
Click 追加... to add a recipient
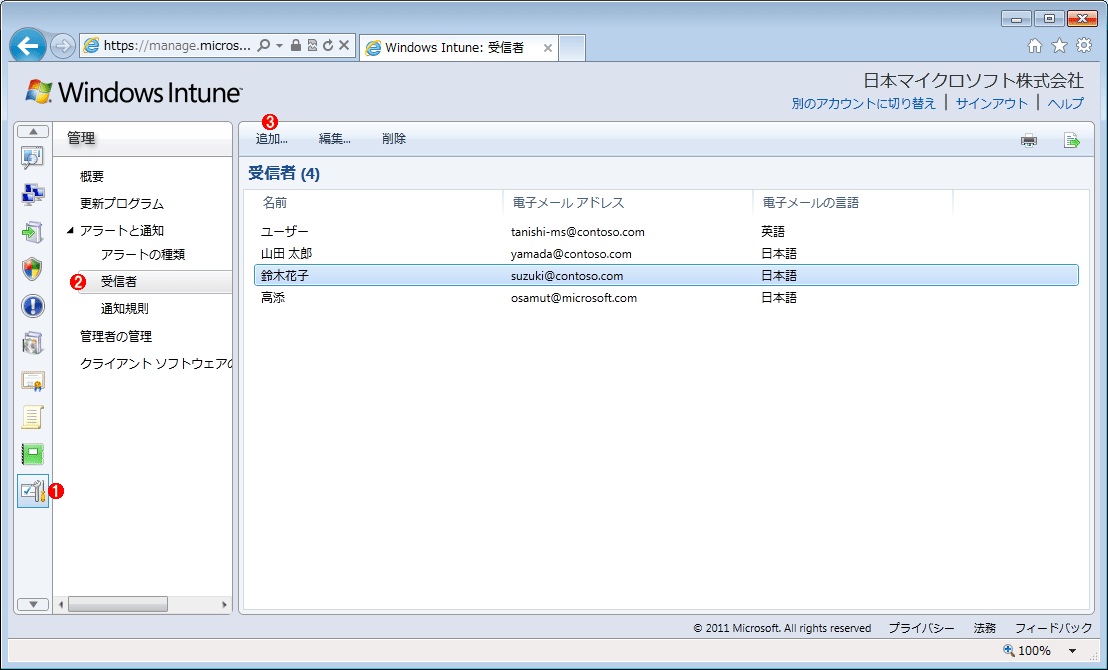271,139
